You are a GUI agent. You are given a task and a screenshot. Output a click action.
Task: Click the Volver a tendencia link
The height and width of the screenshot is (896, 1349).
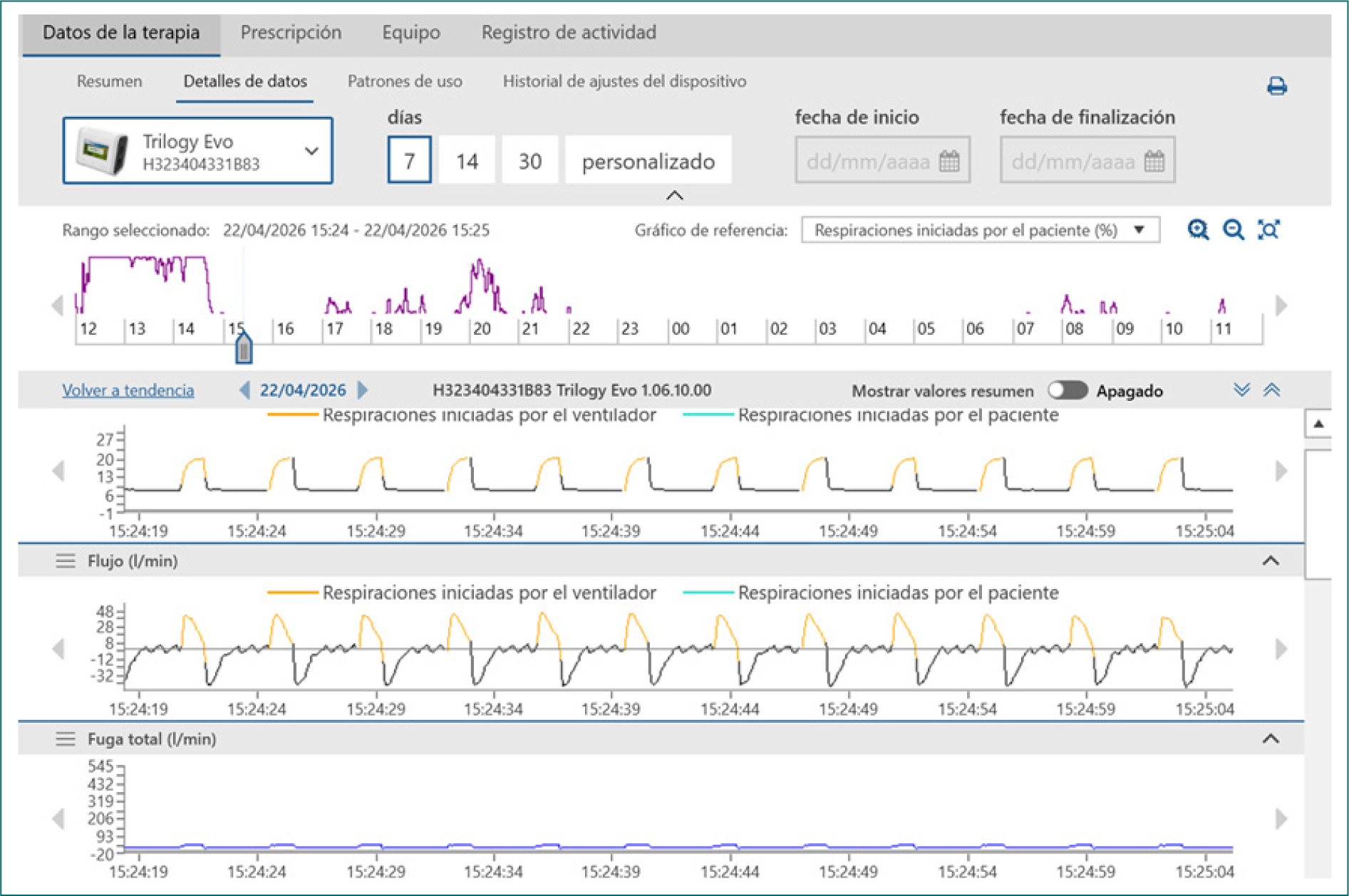(128, 390)
